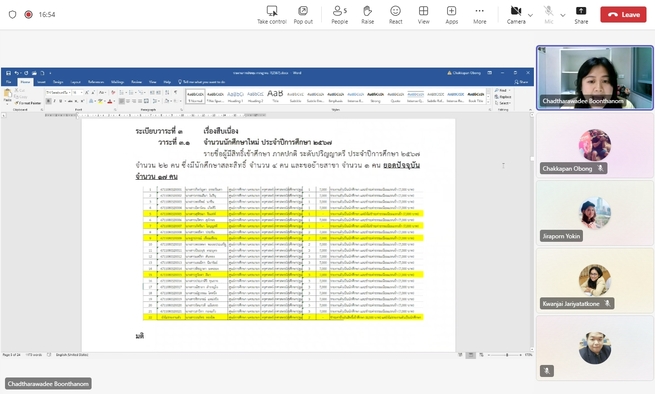Expand the Styles gallery more arrow
The height and width of the screenshot is (394, 655).
tap(488, 102)
